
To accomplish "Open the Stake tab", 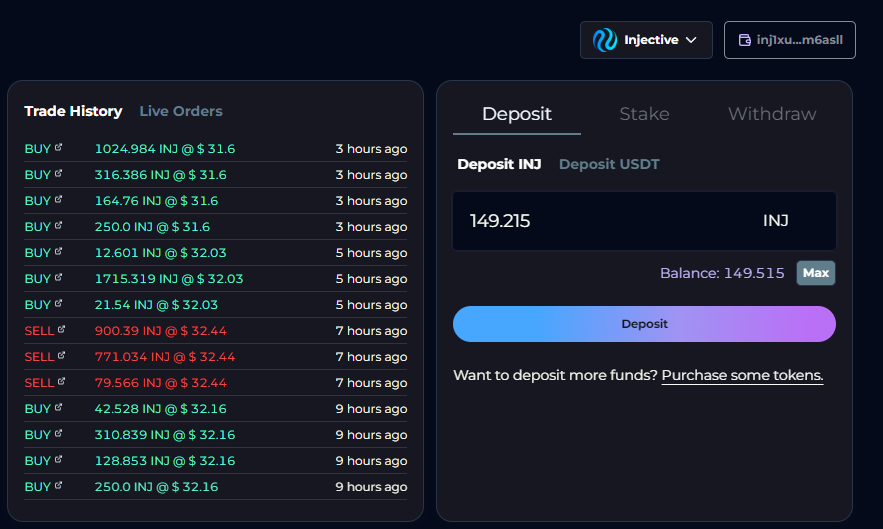I will point(644,114).
